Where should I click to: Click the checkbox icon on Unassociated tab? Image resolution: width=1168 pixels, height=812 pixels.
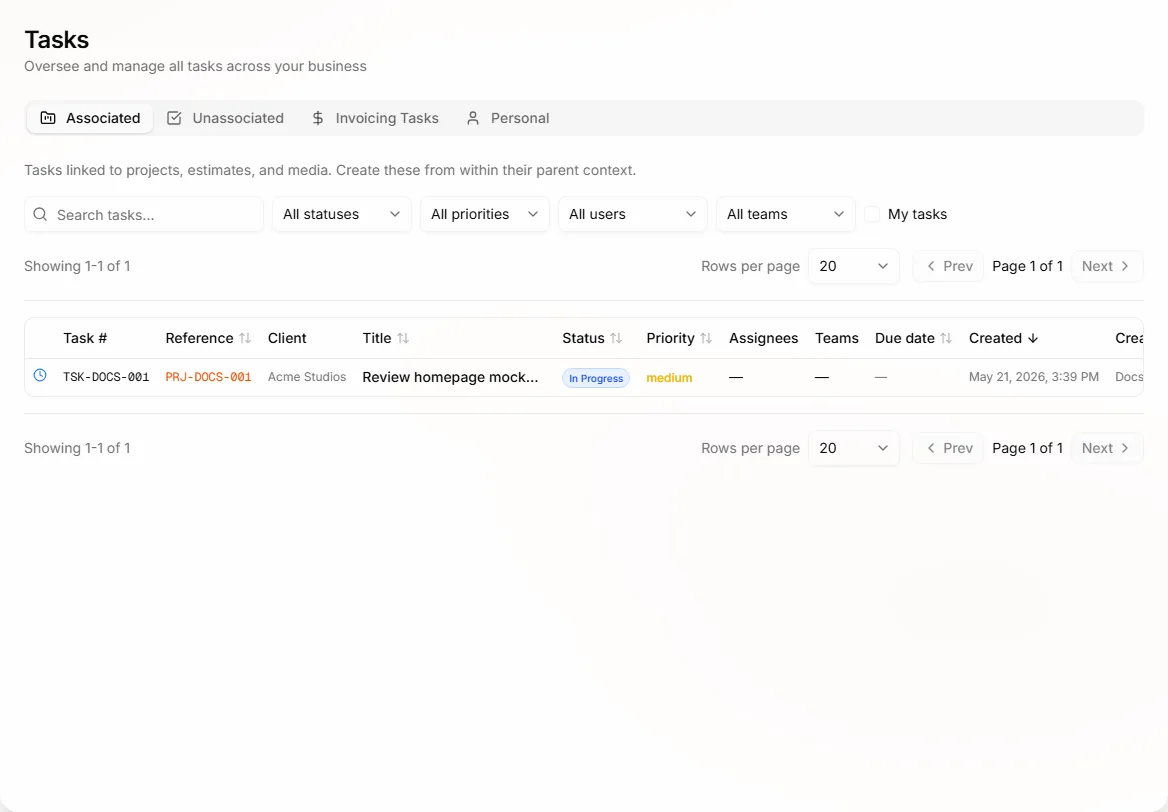(x=174, y=118)
